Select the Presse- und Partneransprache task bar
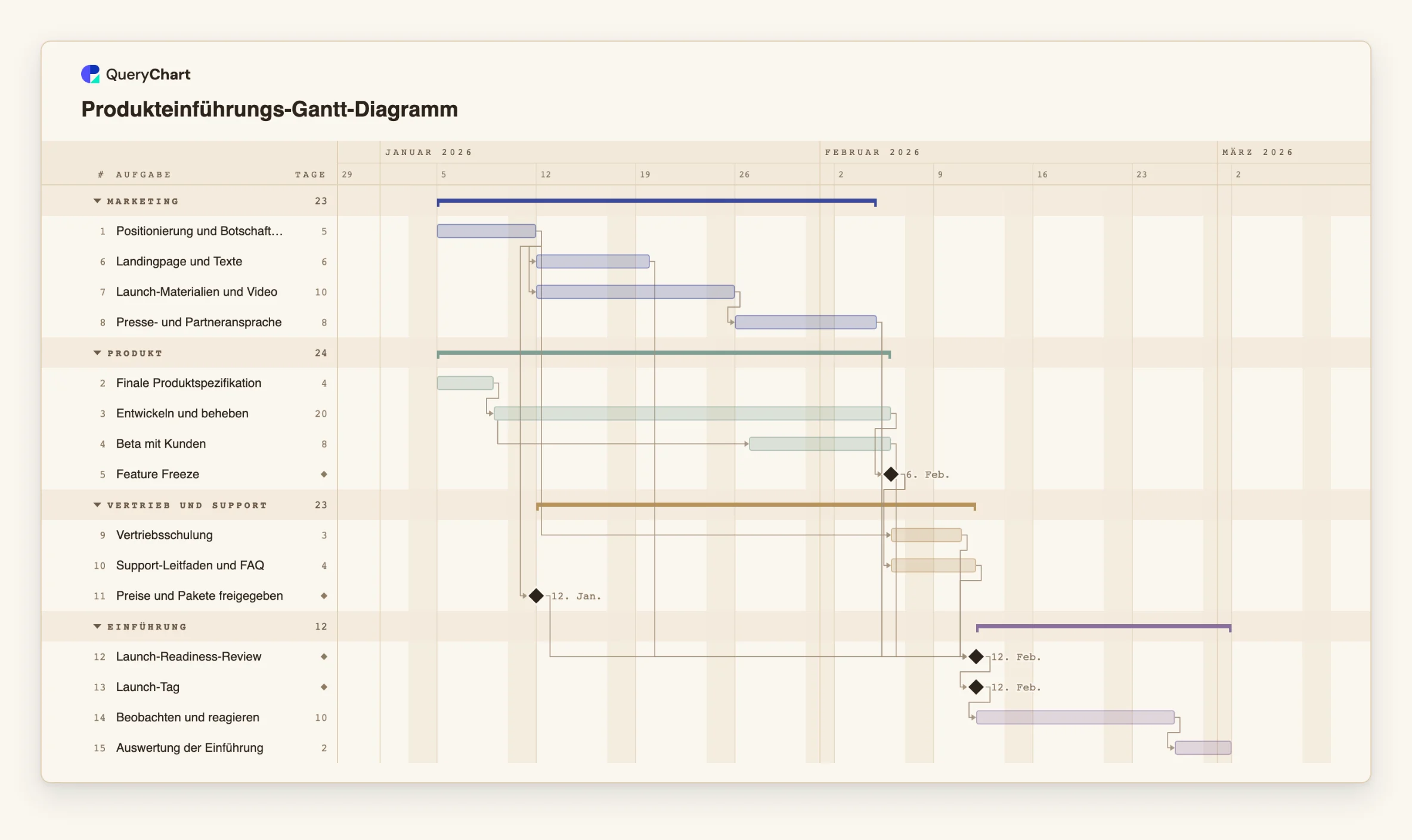 click(806, 323)
